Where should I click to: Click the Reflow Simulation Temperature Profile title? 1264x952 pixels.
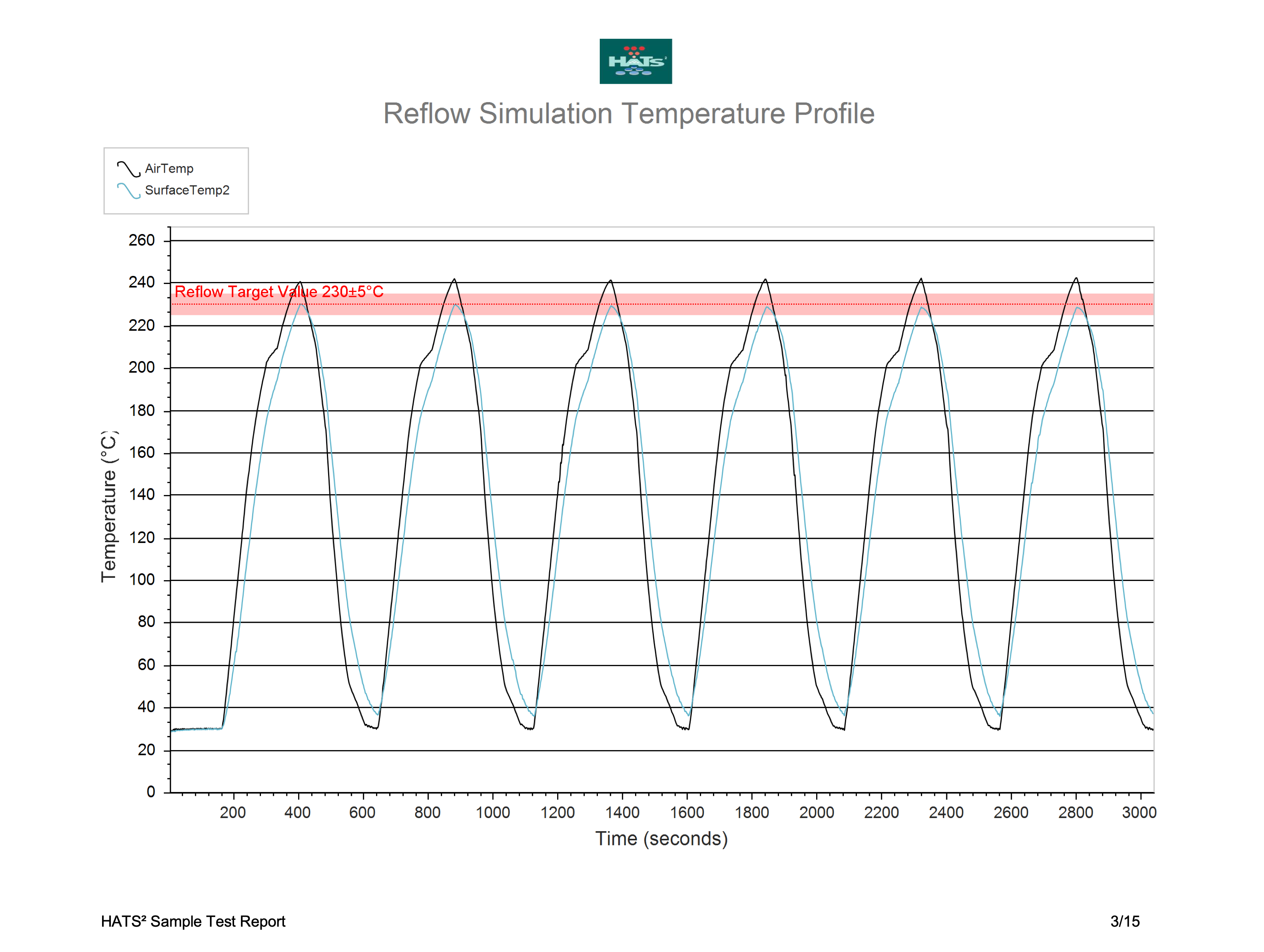(x=629, y=114)
